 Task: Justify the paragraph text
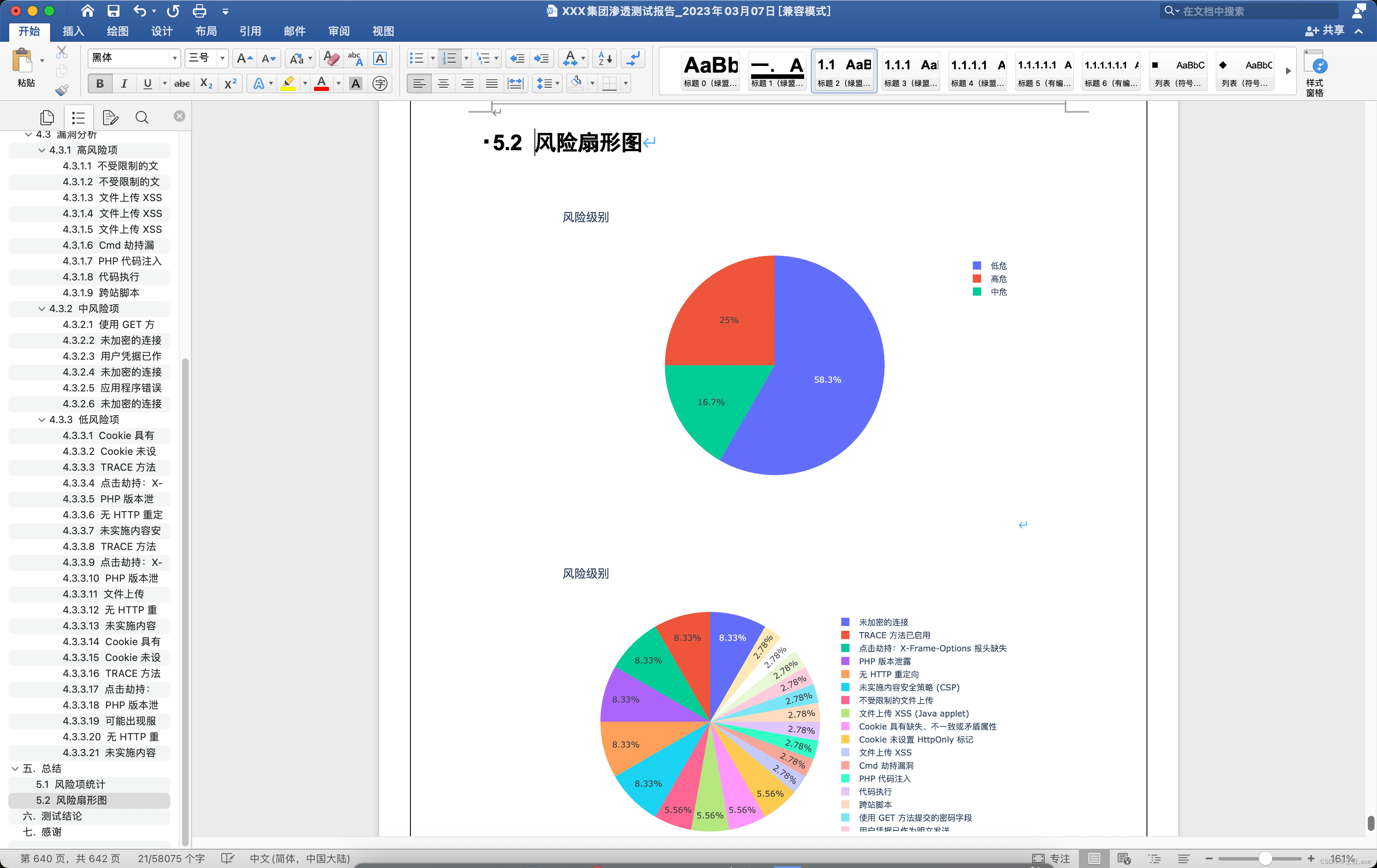(492, 84)
